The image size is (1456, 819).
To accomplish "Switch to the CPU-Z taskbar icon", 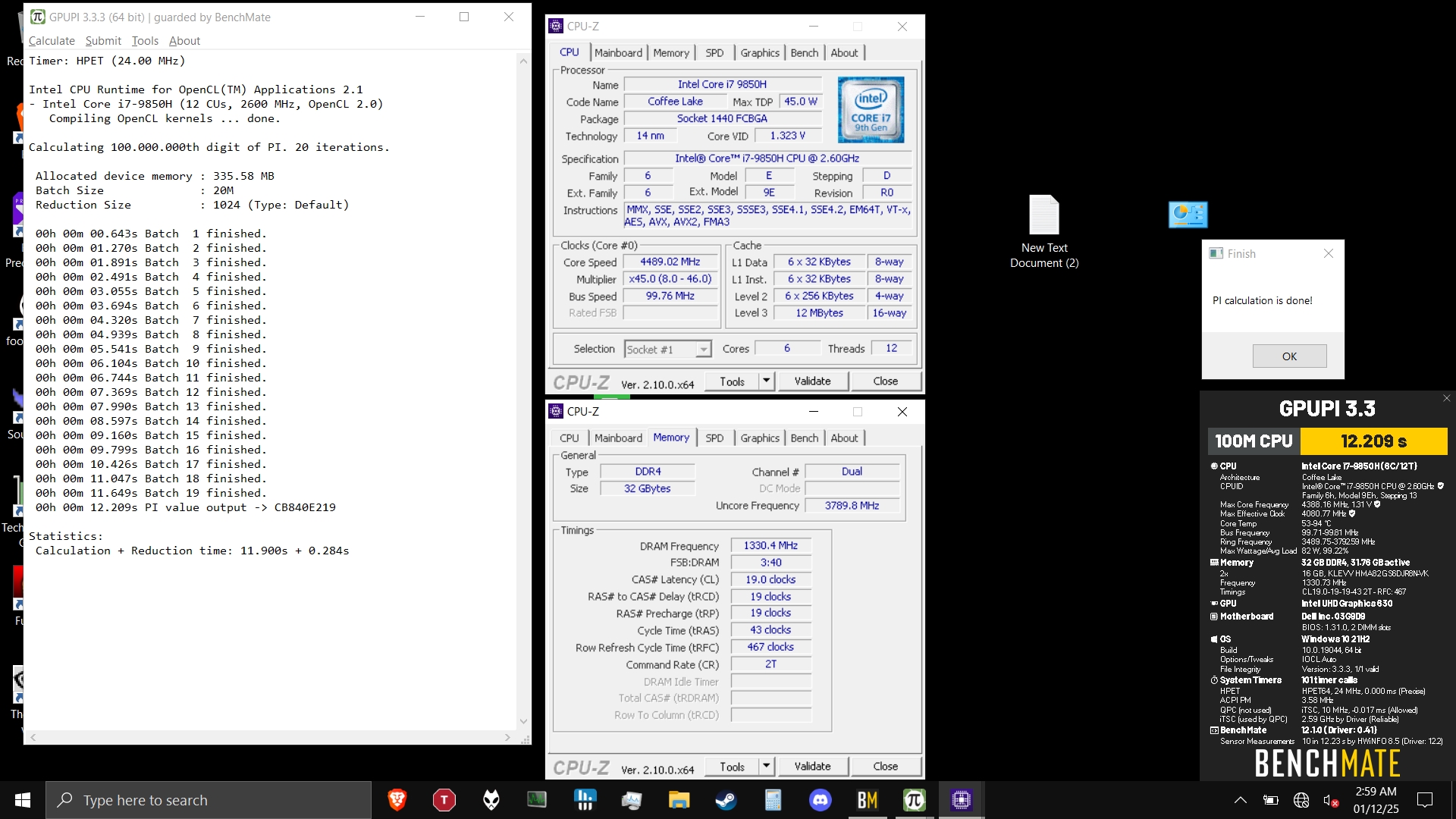I will tap(962, 800).
